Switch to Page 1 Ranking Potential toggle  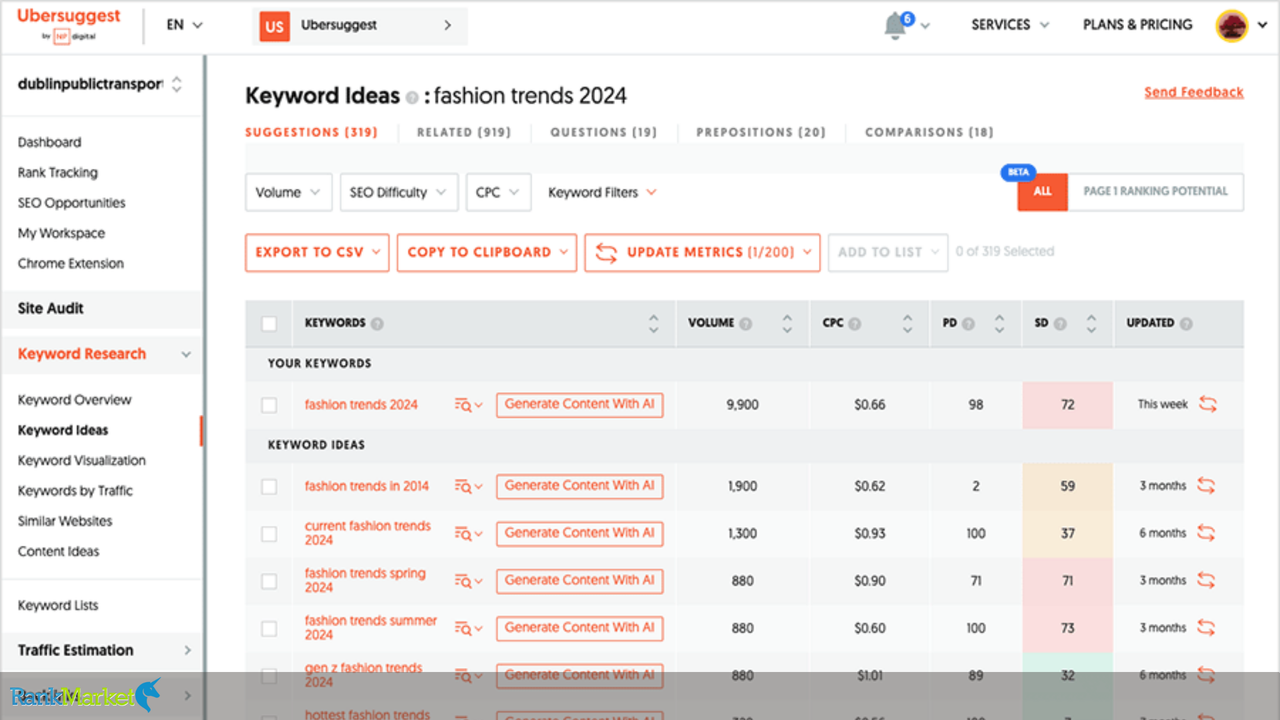click(x=1156, y=191)
